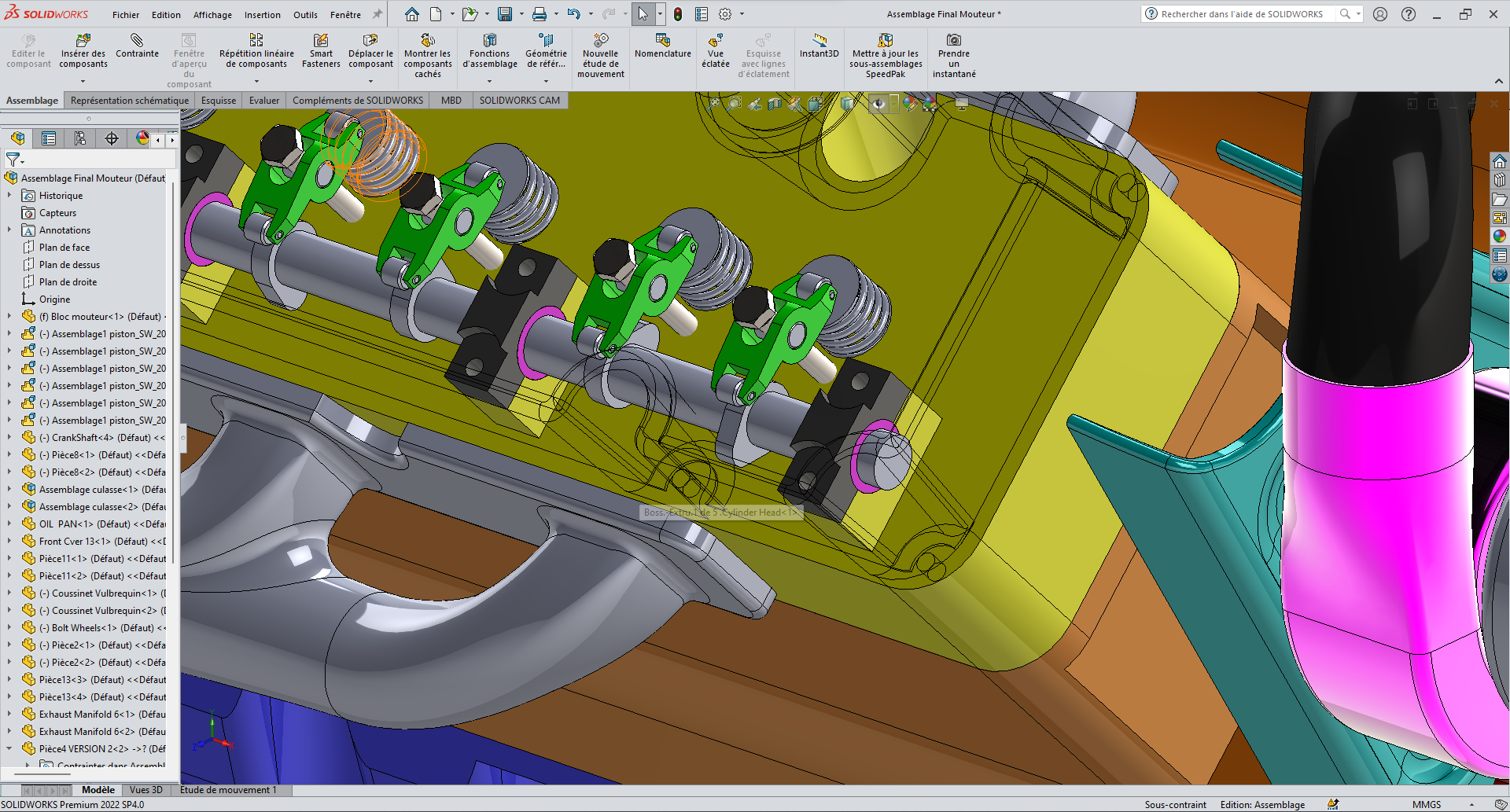Viewport: 1510px width, 812px height.
Task: Print the document using the printer icon
Action: [540, 14]
